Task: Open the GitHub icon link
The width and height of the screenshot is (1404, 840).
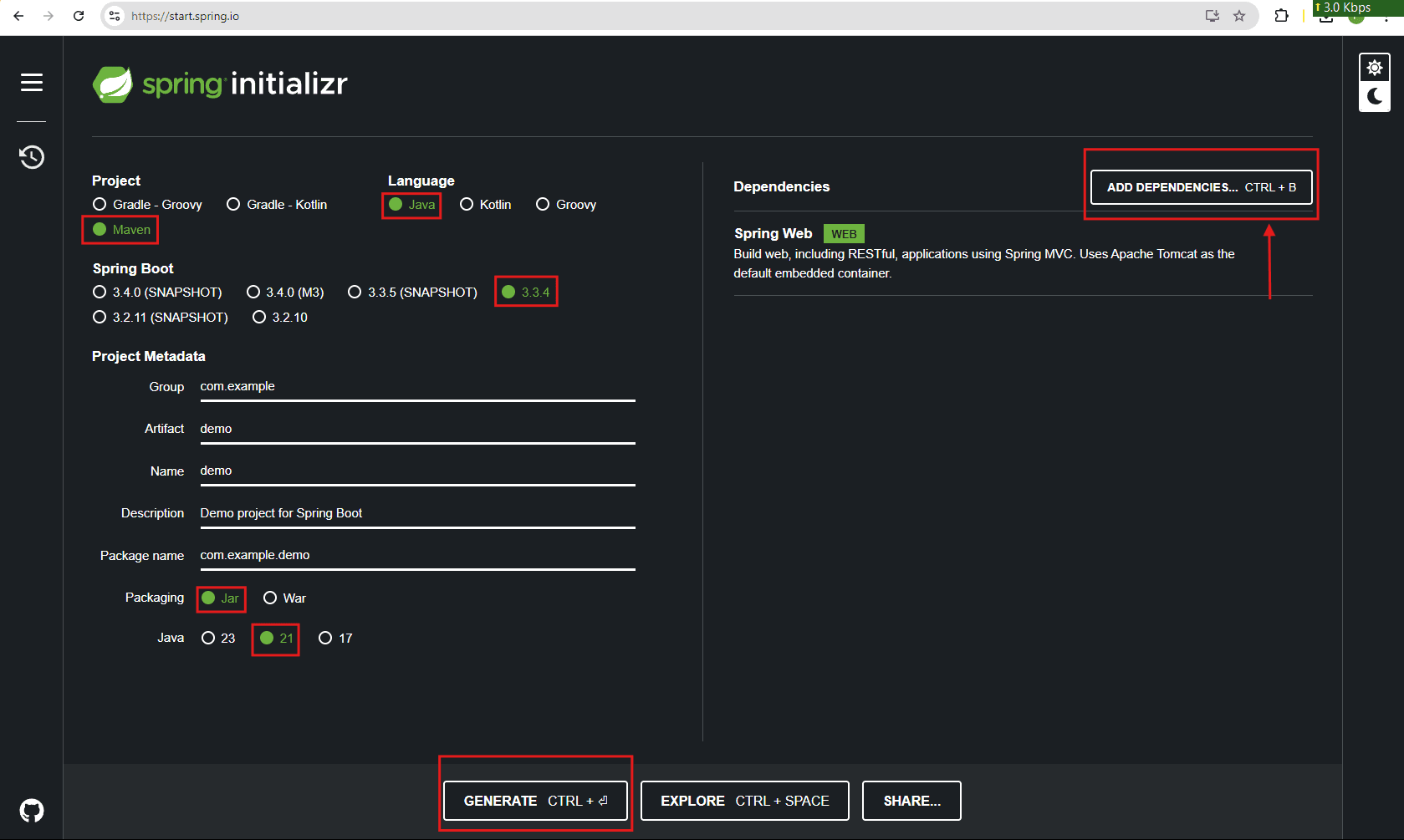Action: point(32,811)
